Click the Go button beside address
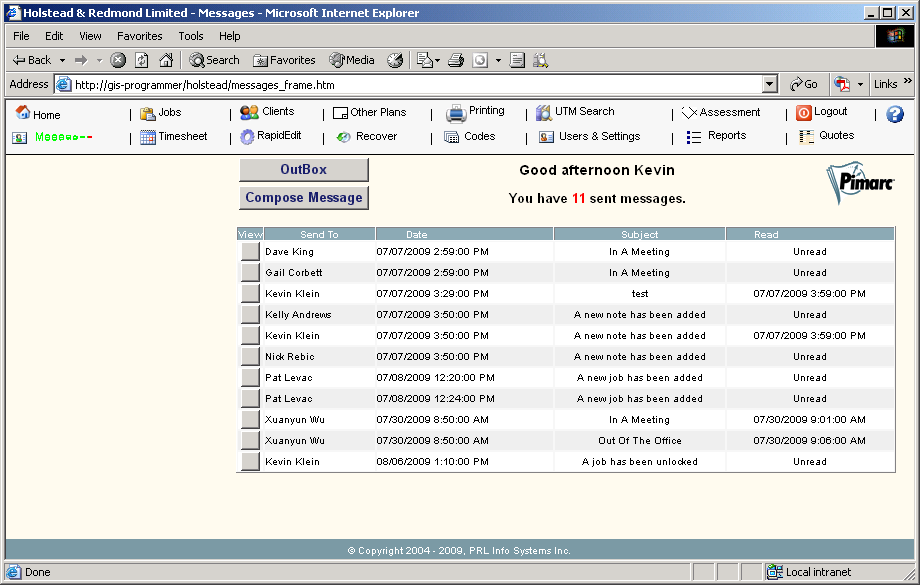Viewport: 920px width, 585px height. (804, 84)
